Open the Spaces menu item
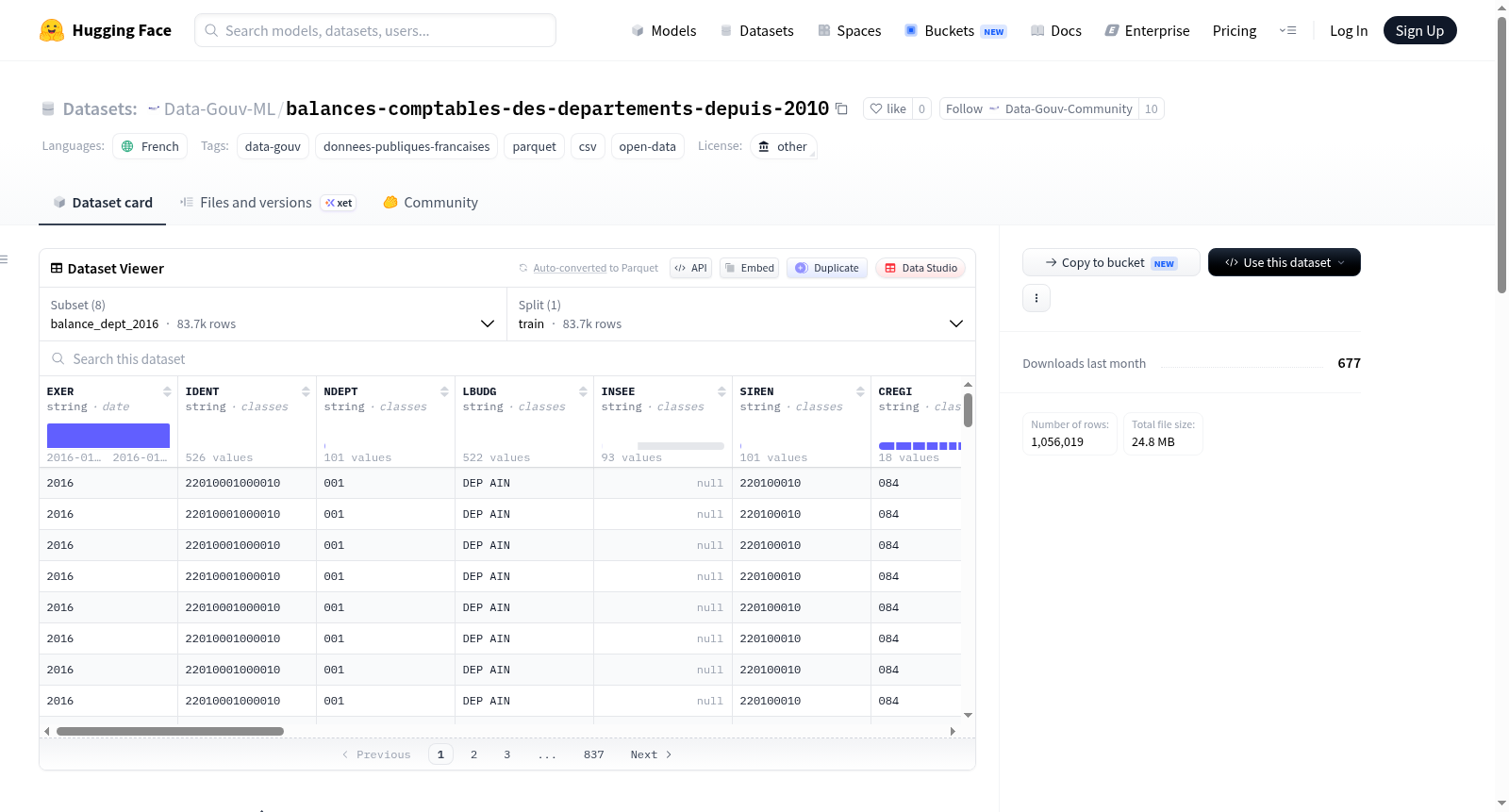Viewport: 1509px width, 812px height. pos(849,30)
